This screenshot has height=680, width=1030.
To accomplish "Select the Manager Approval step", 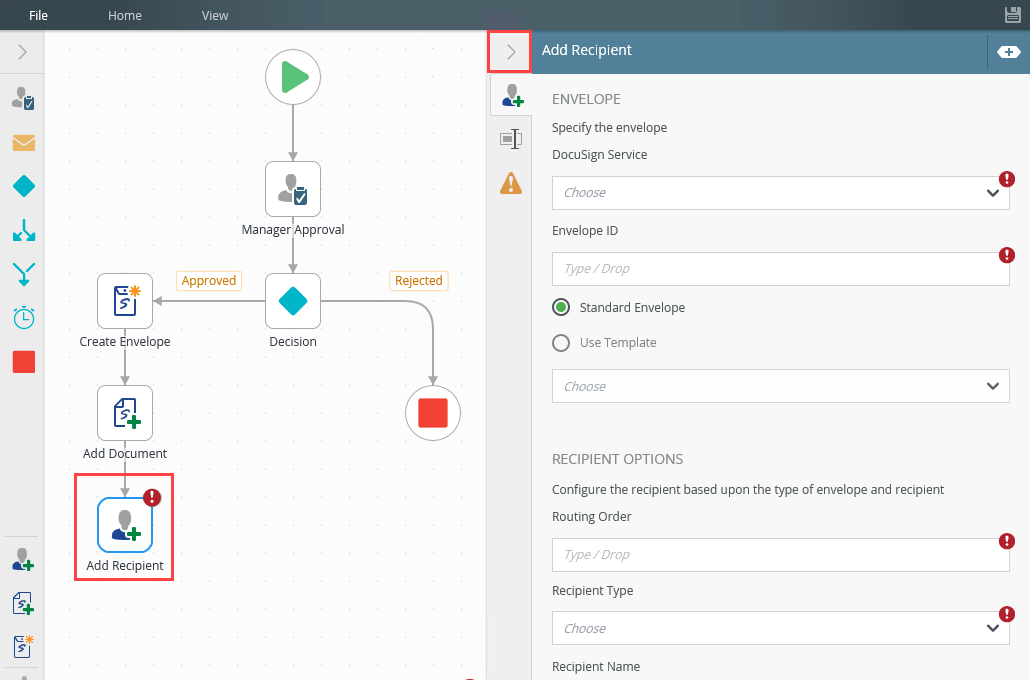I will [293, 189].
